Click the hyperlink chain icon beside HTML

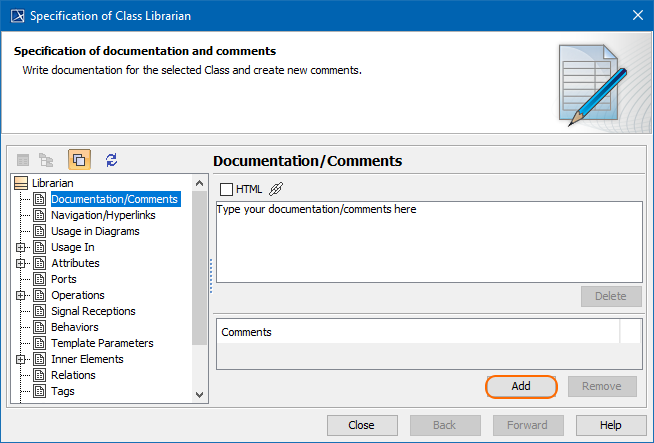(277, 189)
